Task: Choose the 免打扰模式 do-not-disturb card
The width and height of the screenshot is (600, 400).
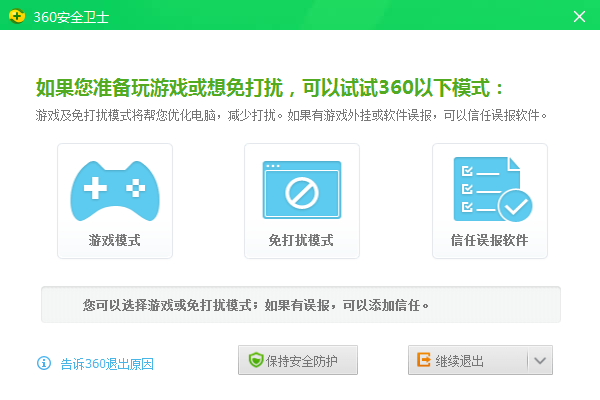Action: [x=302, y=201]
